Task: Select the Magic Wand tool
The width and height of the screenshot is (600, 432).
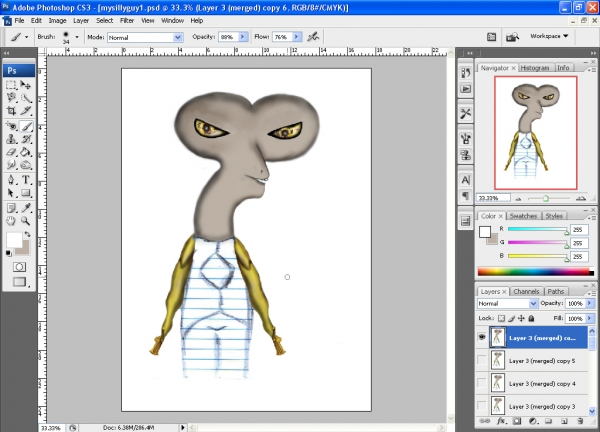Action: (x=26, y=98)
